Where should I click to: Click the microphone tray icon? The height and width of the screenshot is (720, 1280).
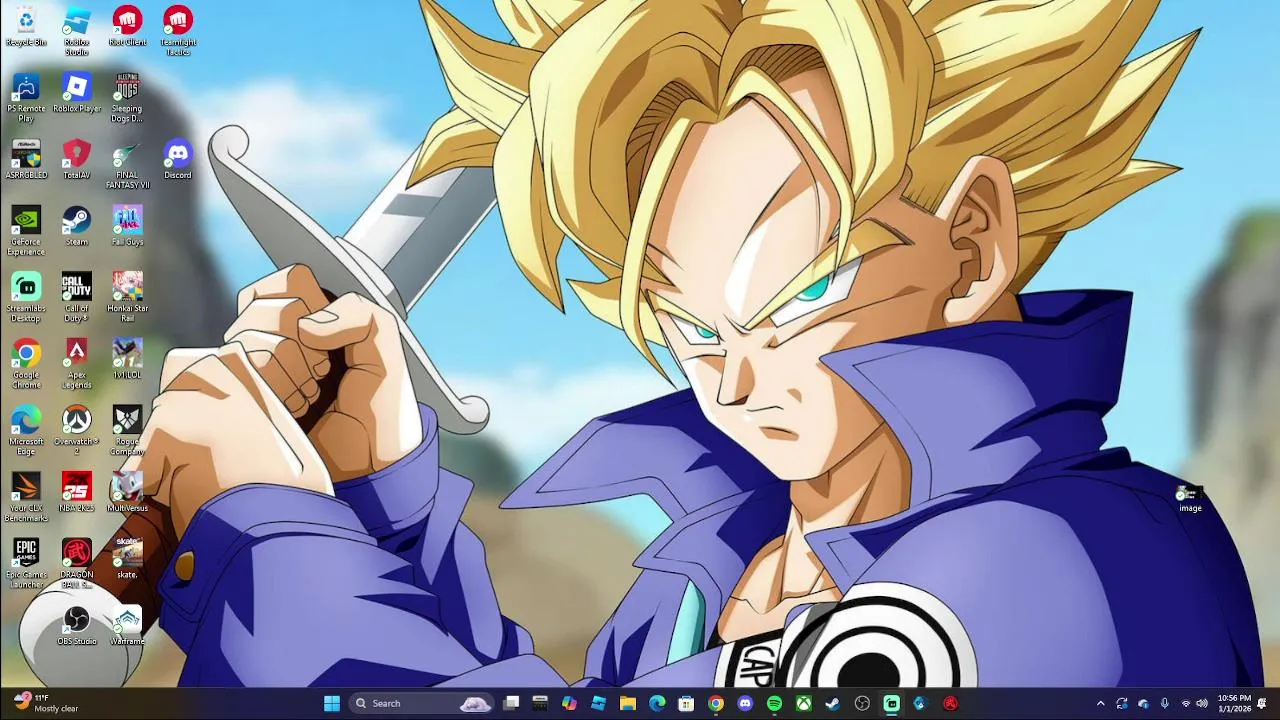coord(1164,703)
